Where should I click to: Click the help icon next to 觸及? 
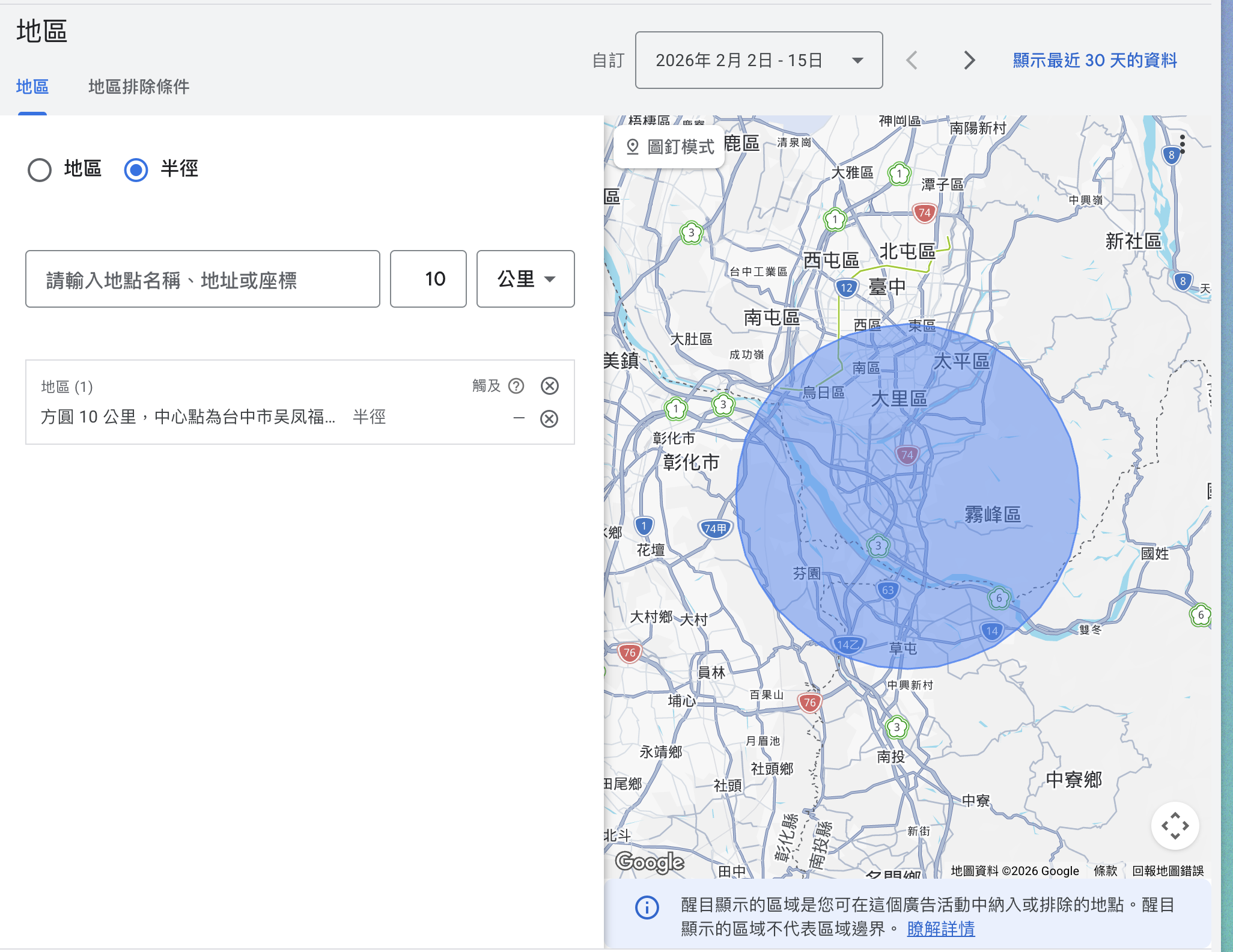pyautogui.click(x=516, y=386)
